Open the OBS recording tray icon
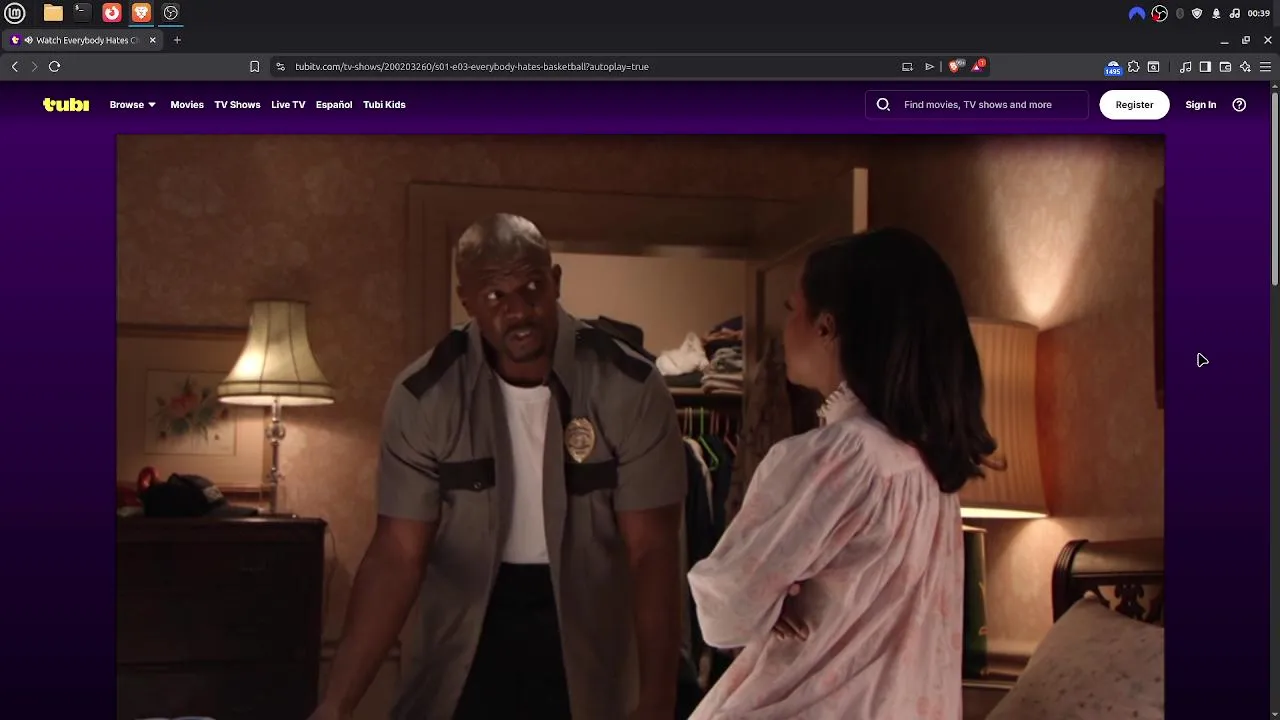The height and width of the screenshot is (720, 1280). [x=1160, y=13]
